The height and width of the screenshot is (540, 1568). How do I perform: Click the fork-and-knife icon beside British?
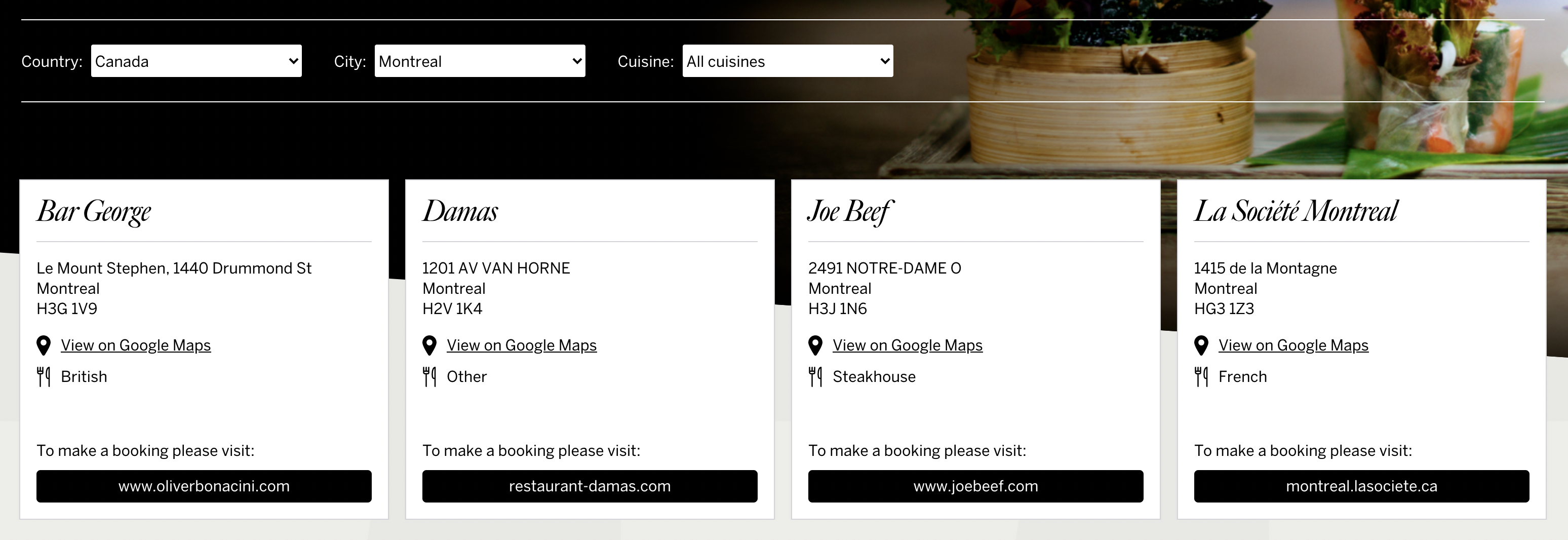(43, 377)
